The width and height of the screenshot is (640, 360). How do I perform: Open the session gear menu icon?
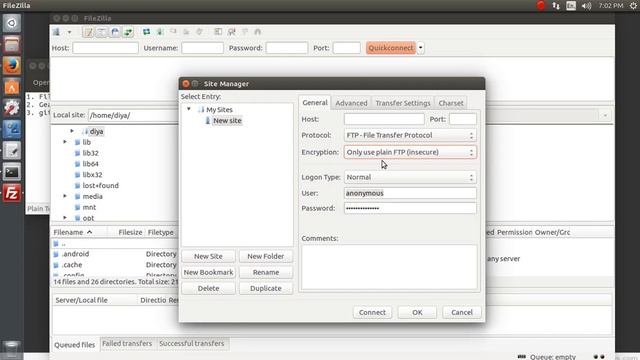[x=633, y=6]
